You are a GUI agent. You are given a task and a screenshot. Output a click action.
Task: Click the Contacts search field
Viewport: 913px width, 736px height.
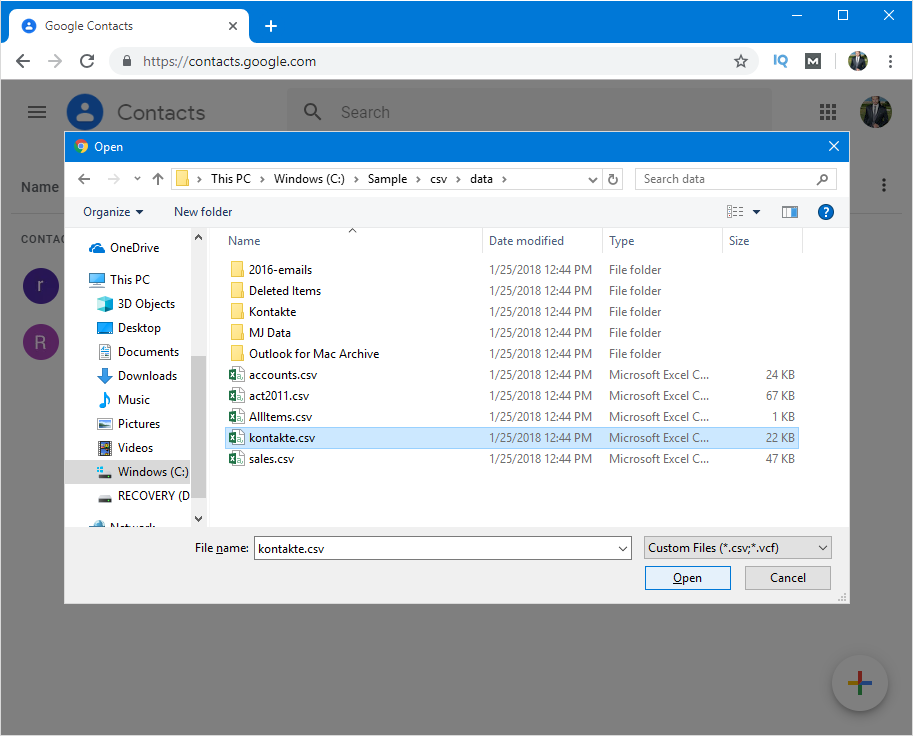point(530,112)
